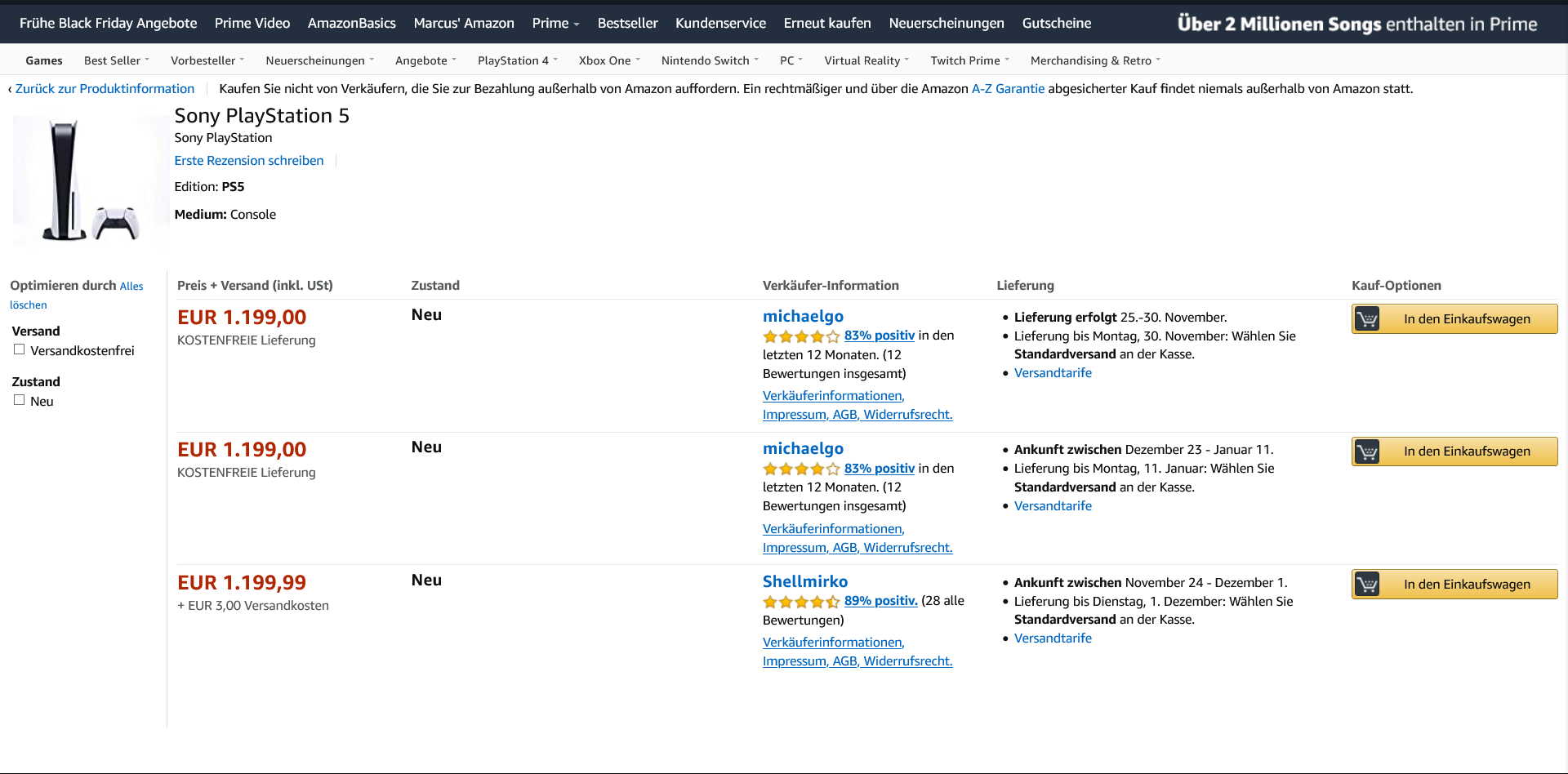Expand Prime dropdown in top navigation
This screenshot has width=1568, height=774.
[555, 23]
